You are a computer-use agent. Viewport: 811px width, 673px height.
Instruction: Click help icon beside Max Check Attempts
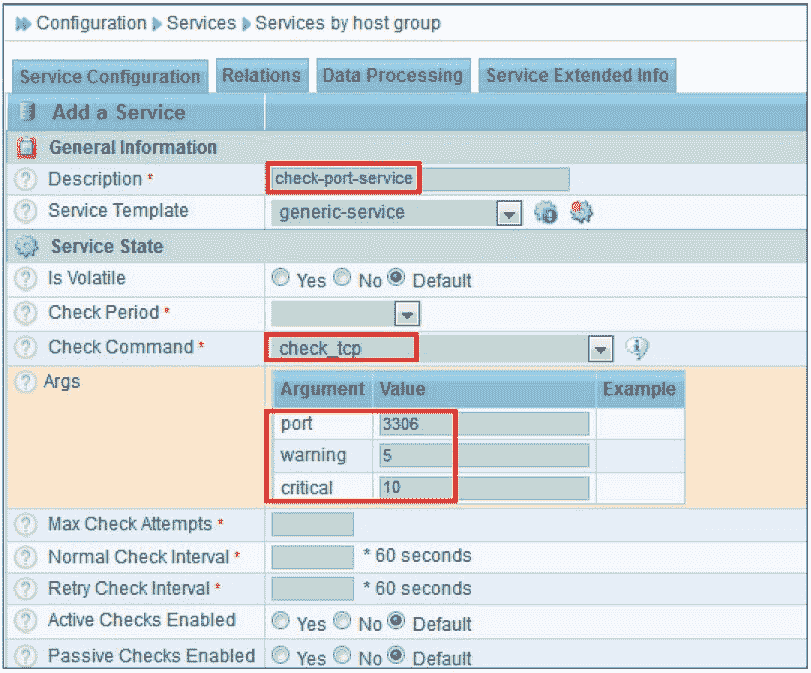[x=27, y=525]
